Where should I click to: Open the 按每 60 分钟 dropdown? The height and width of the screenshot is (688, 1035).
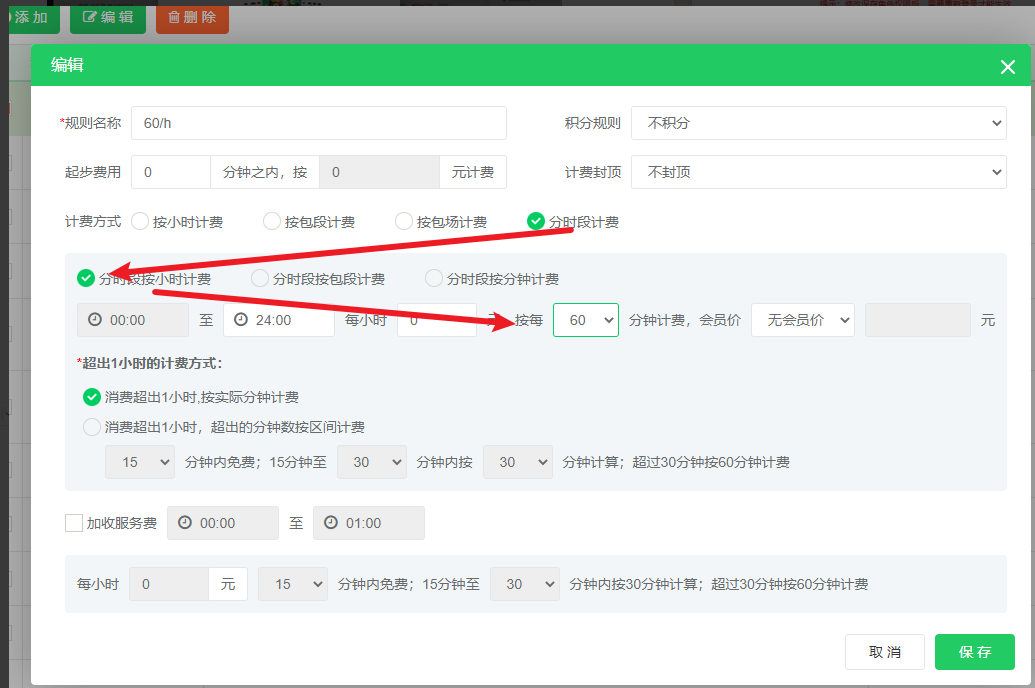point(586,320)
